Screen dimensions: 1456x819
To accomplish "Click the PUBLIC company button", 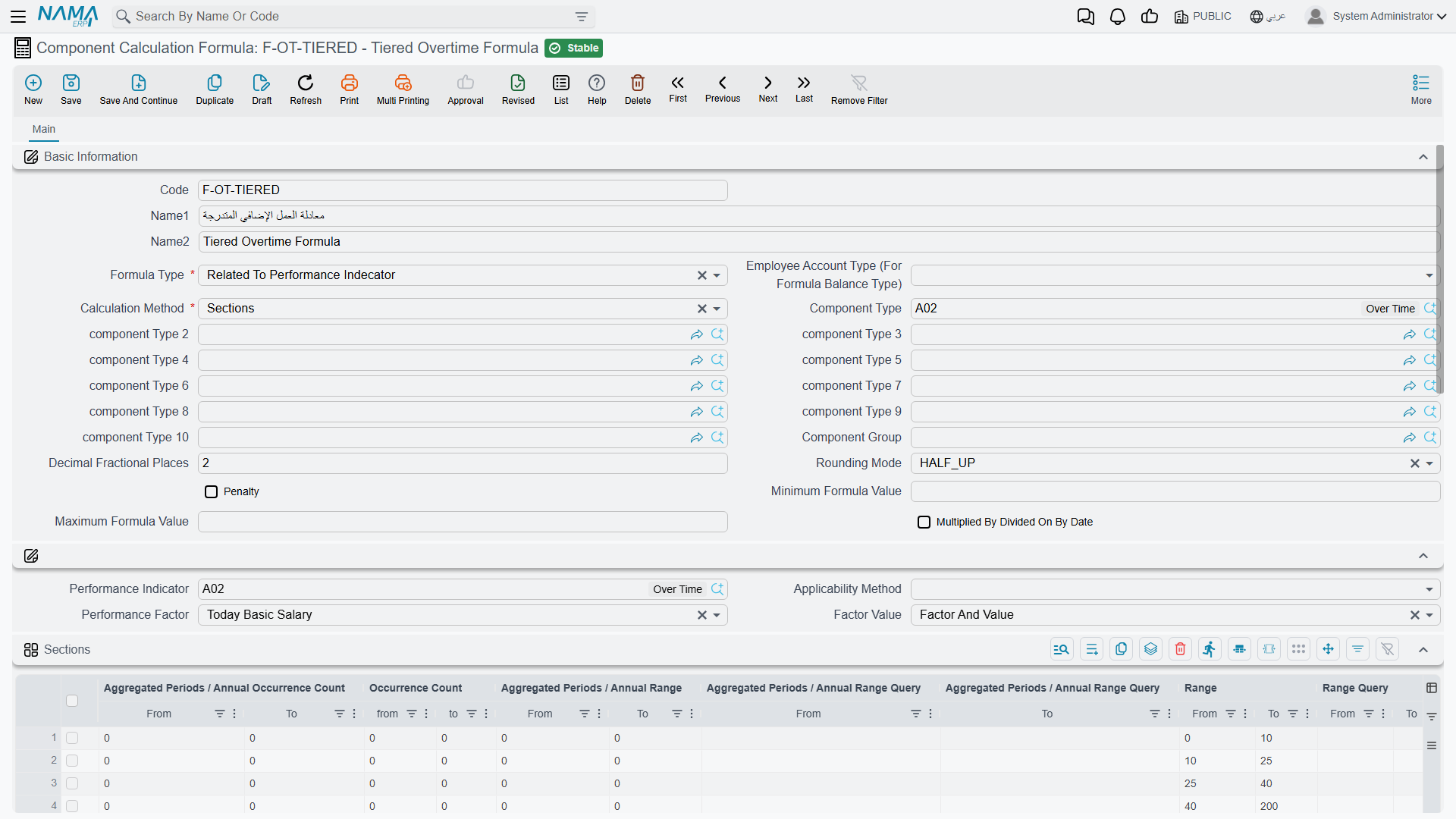I will click(x=1203, y=17).
